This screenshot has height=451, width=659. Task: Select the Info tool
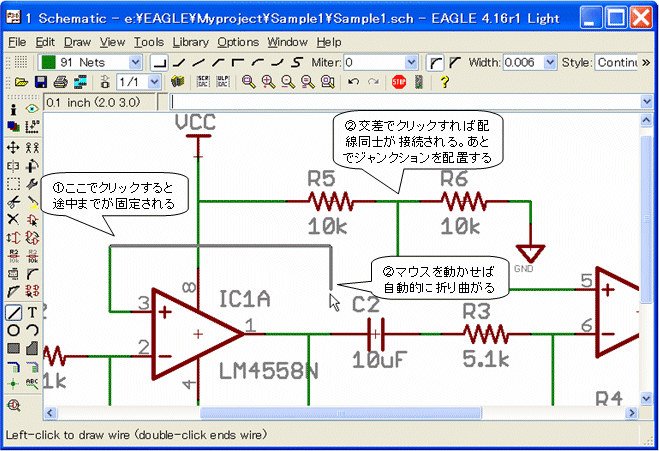coord(13,109)
